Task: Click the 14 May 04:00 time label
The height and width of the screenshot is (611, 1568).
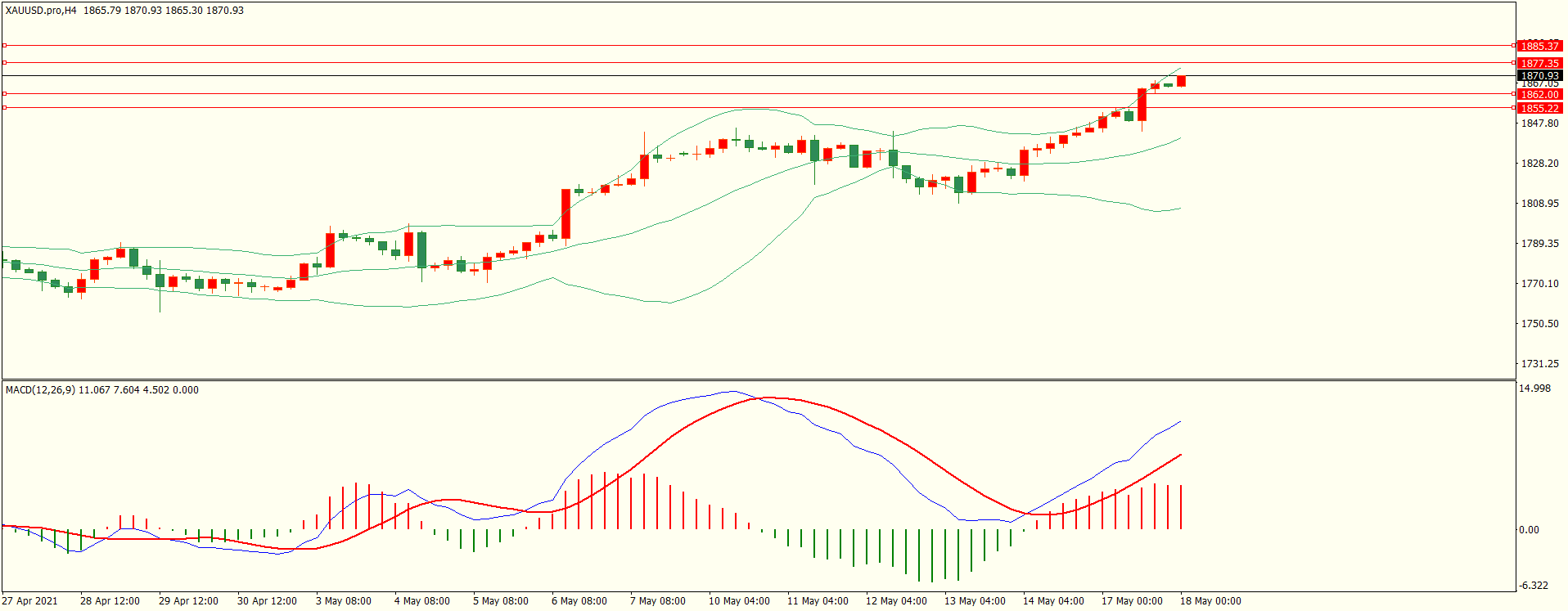Action: [1053, 601]
